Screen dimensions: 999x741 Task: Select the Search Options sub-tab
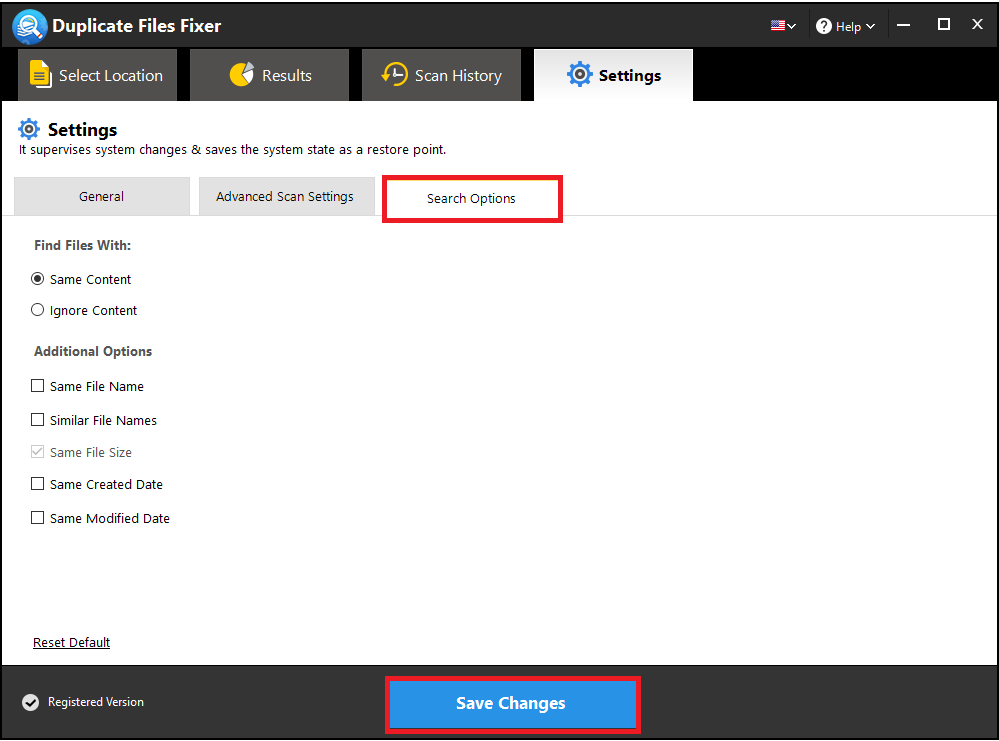472,199
